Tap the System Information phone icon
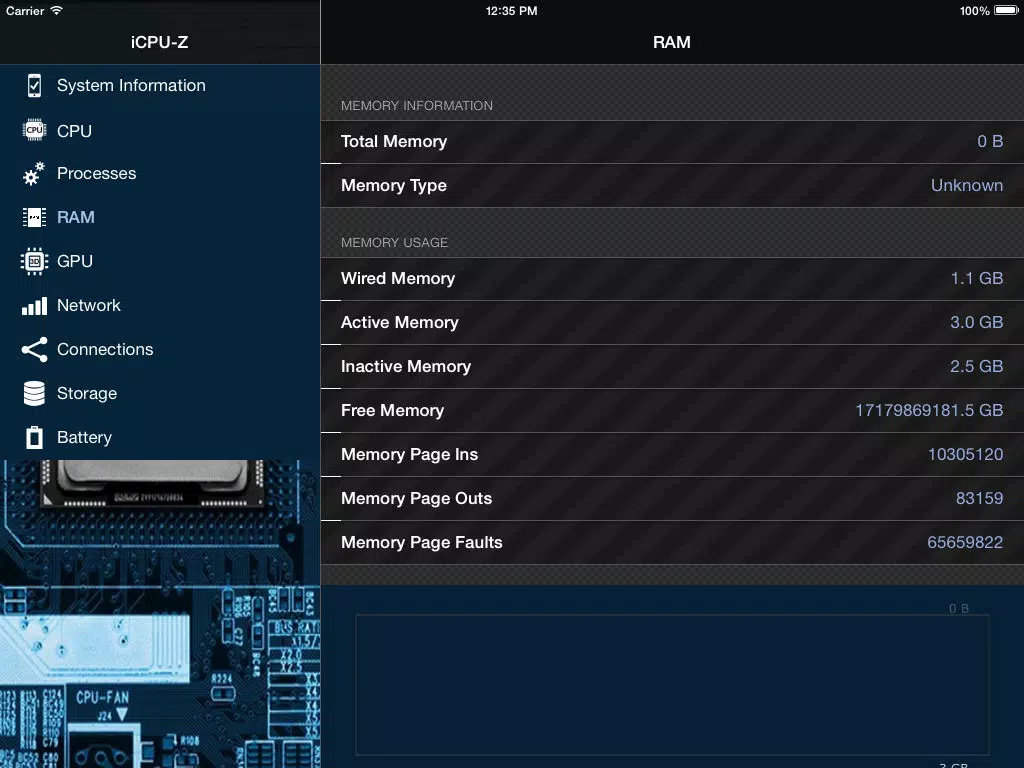1024x768 pixels. (35, 86)
